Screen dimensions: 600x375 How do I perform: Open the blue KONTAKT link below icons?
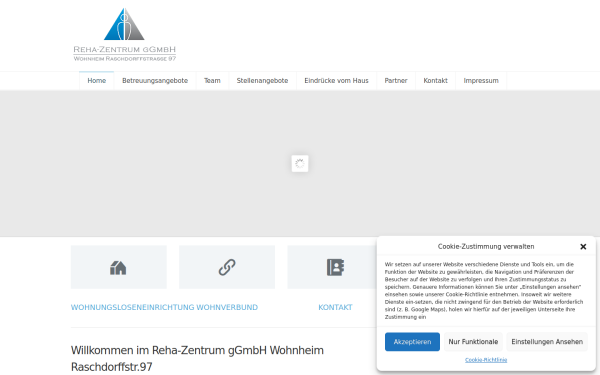click(x=335, y=307)
